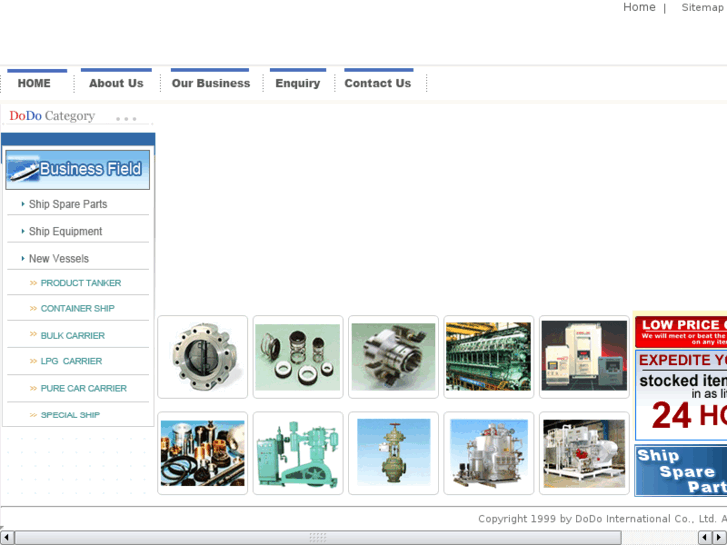Image resolution: width=727 pixels, height=545 pixels.
Task: Click chevron icon beside BULK CARRIER
Action: pyautogui.click(x=33, y=334)
